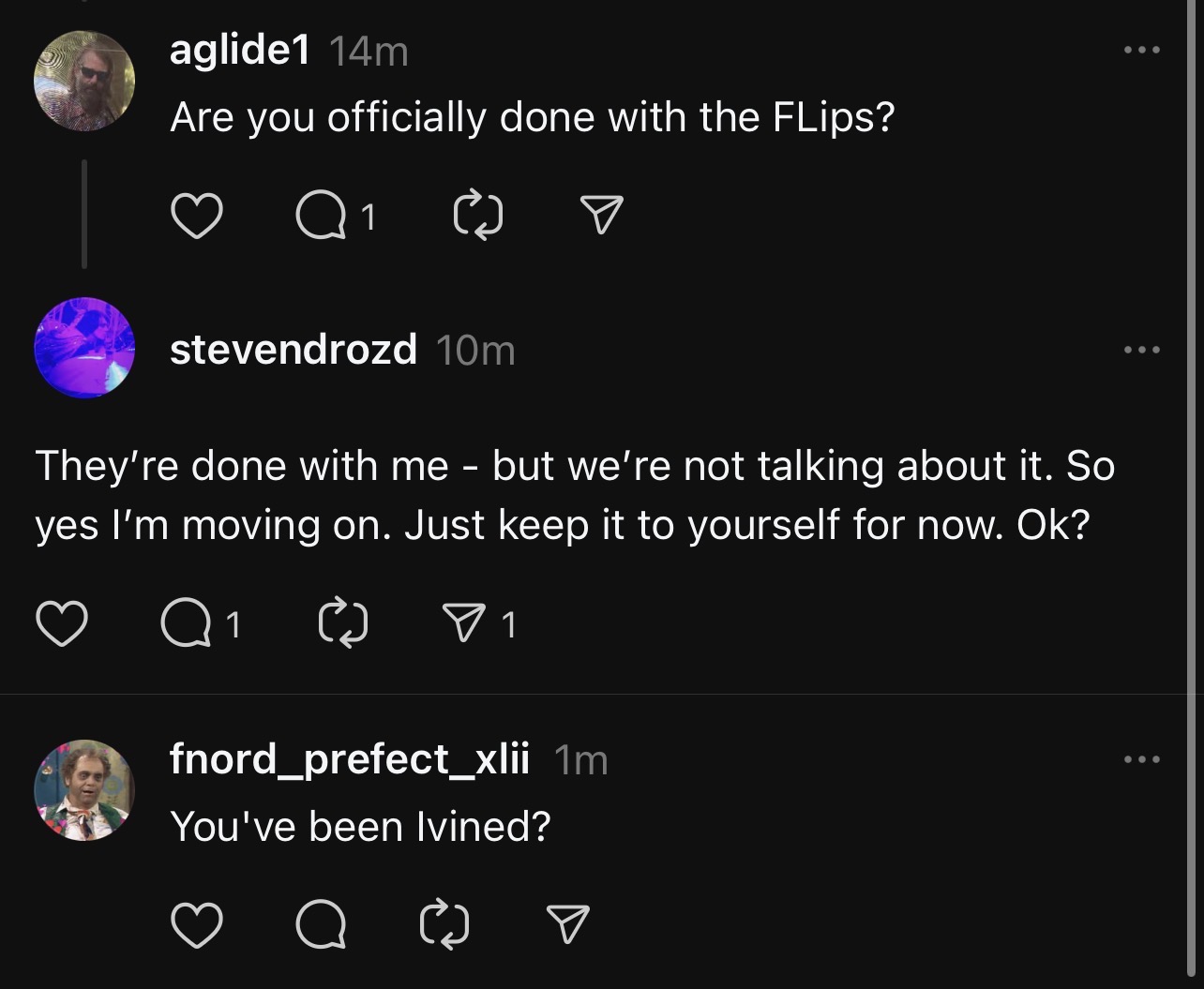Like fnord_prefect_xlii's comment
Image resolution: width=1204 pixels, height=989 pixels.
(197, 924)
